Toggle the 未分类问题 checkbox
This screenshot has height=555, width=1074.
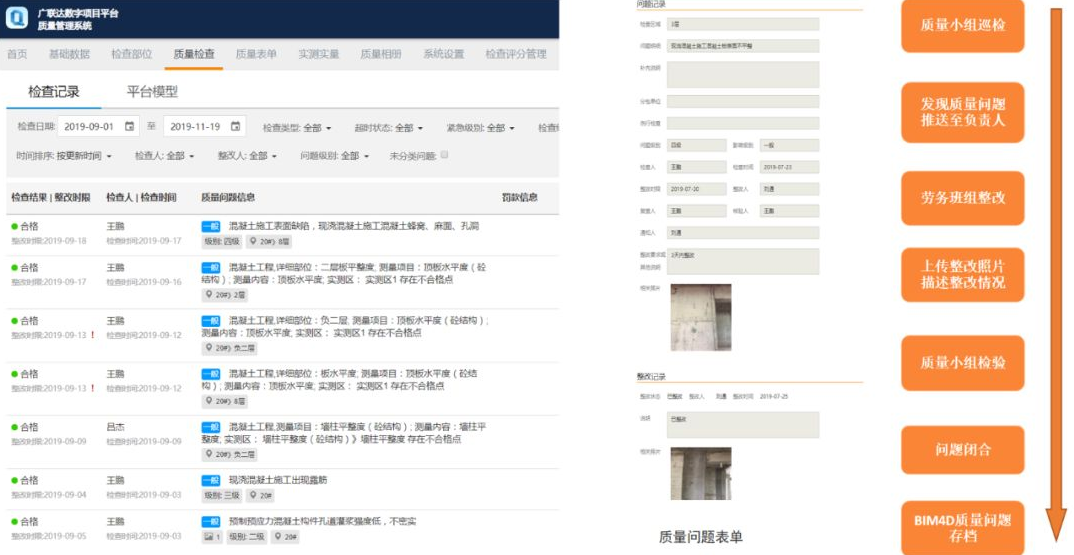445,156
